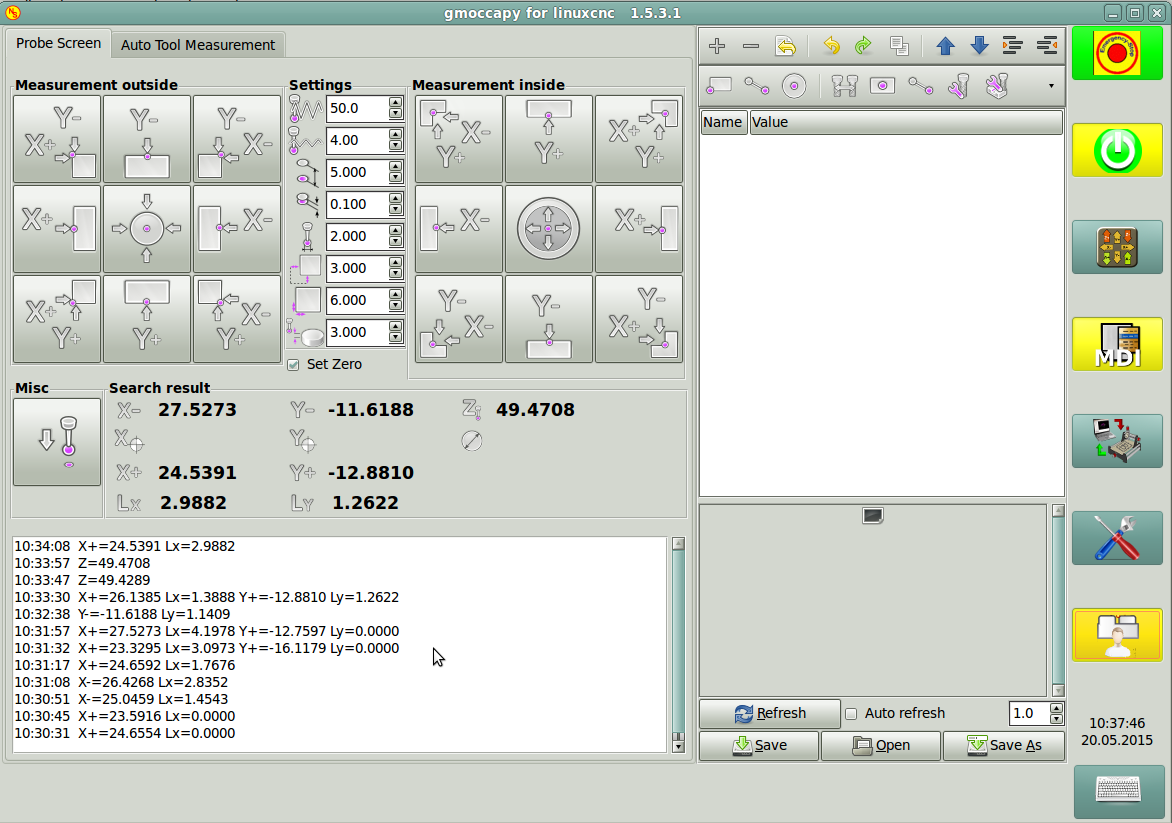Click the blue move up arrow
The width and height of the screenshot is (1172, 823).
coord(945,46)
